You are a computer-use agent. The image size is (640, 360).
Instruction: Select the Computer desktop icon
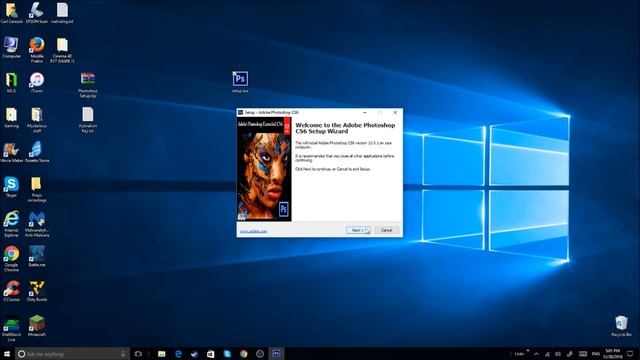(x=11, y=47)
